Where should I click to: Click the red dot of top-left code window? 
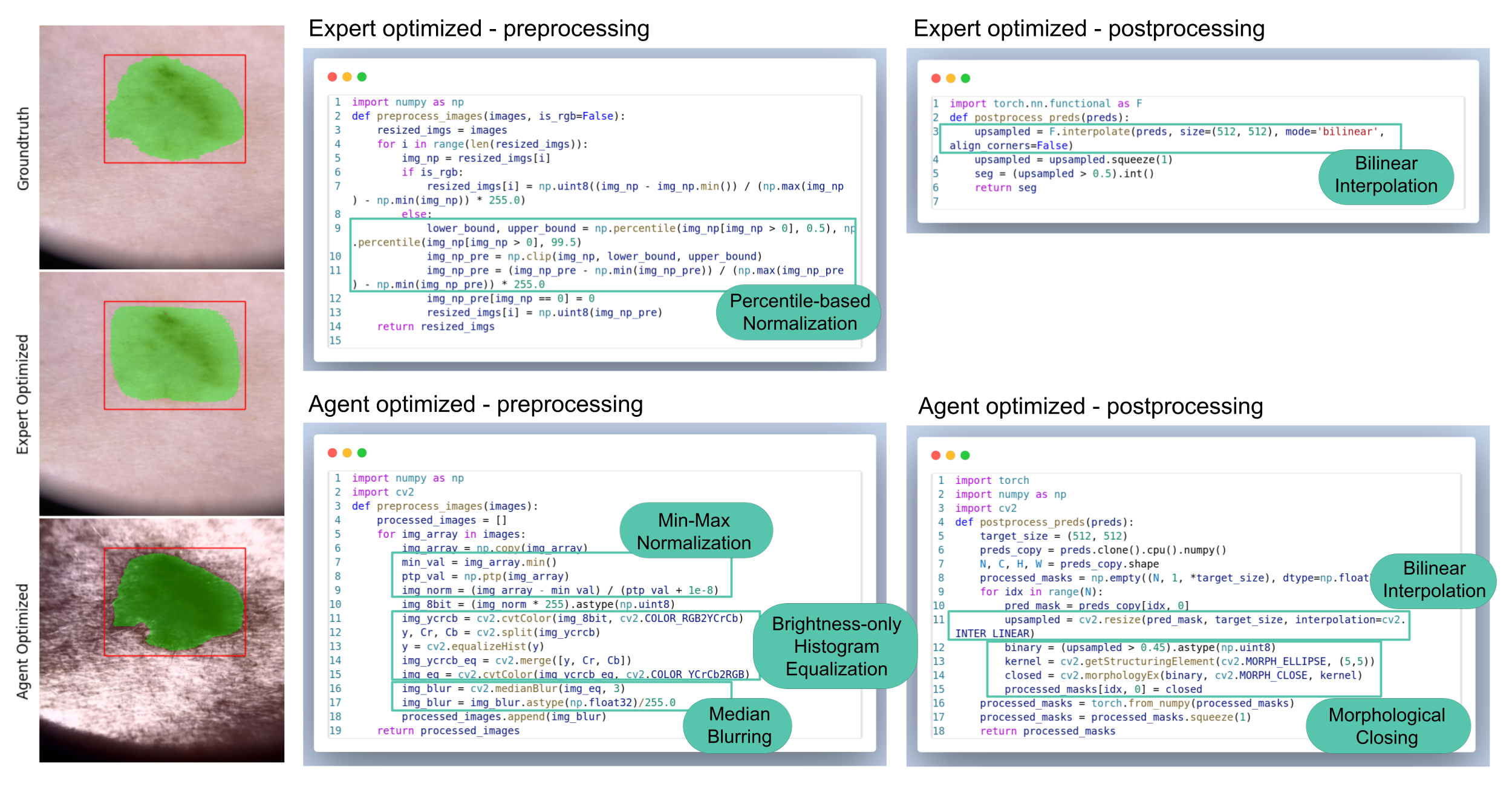(332, 77)
